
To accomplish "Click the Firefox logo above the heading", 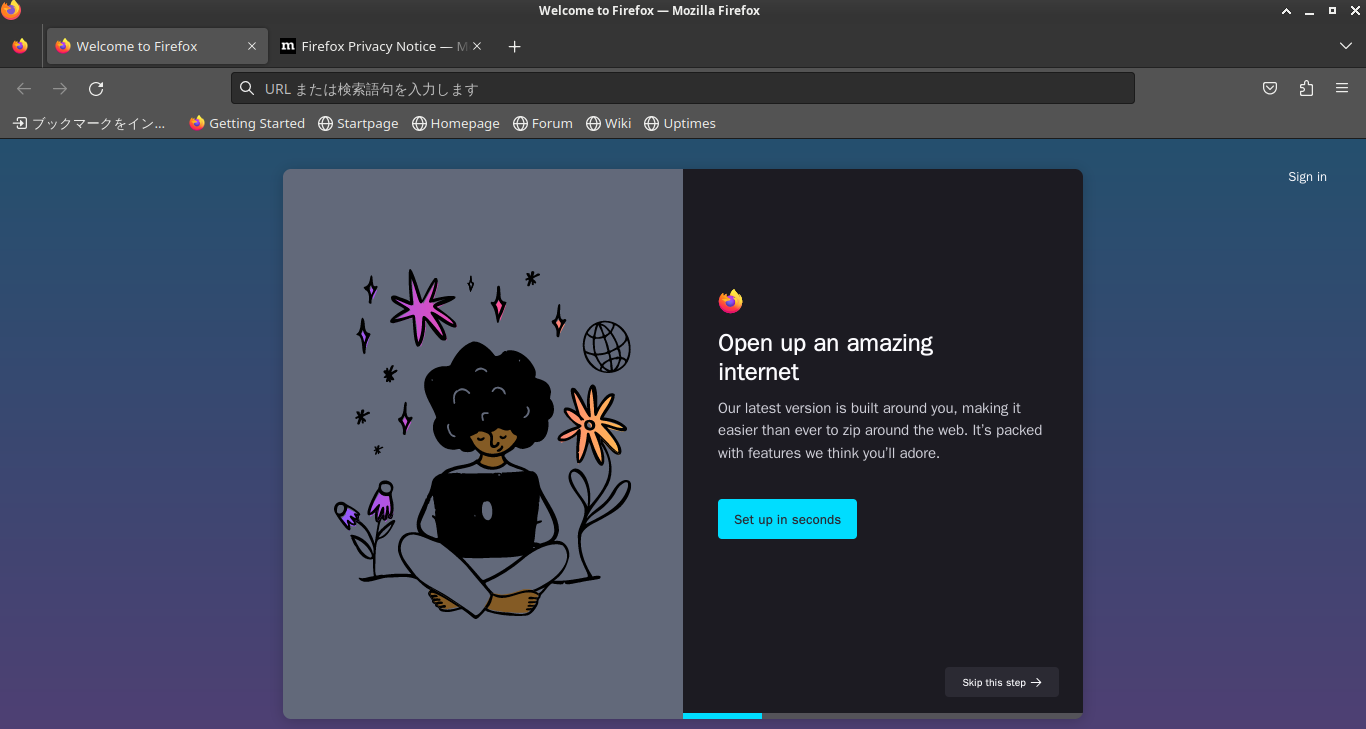I will (x=731, y=301).
